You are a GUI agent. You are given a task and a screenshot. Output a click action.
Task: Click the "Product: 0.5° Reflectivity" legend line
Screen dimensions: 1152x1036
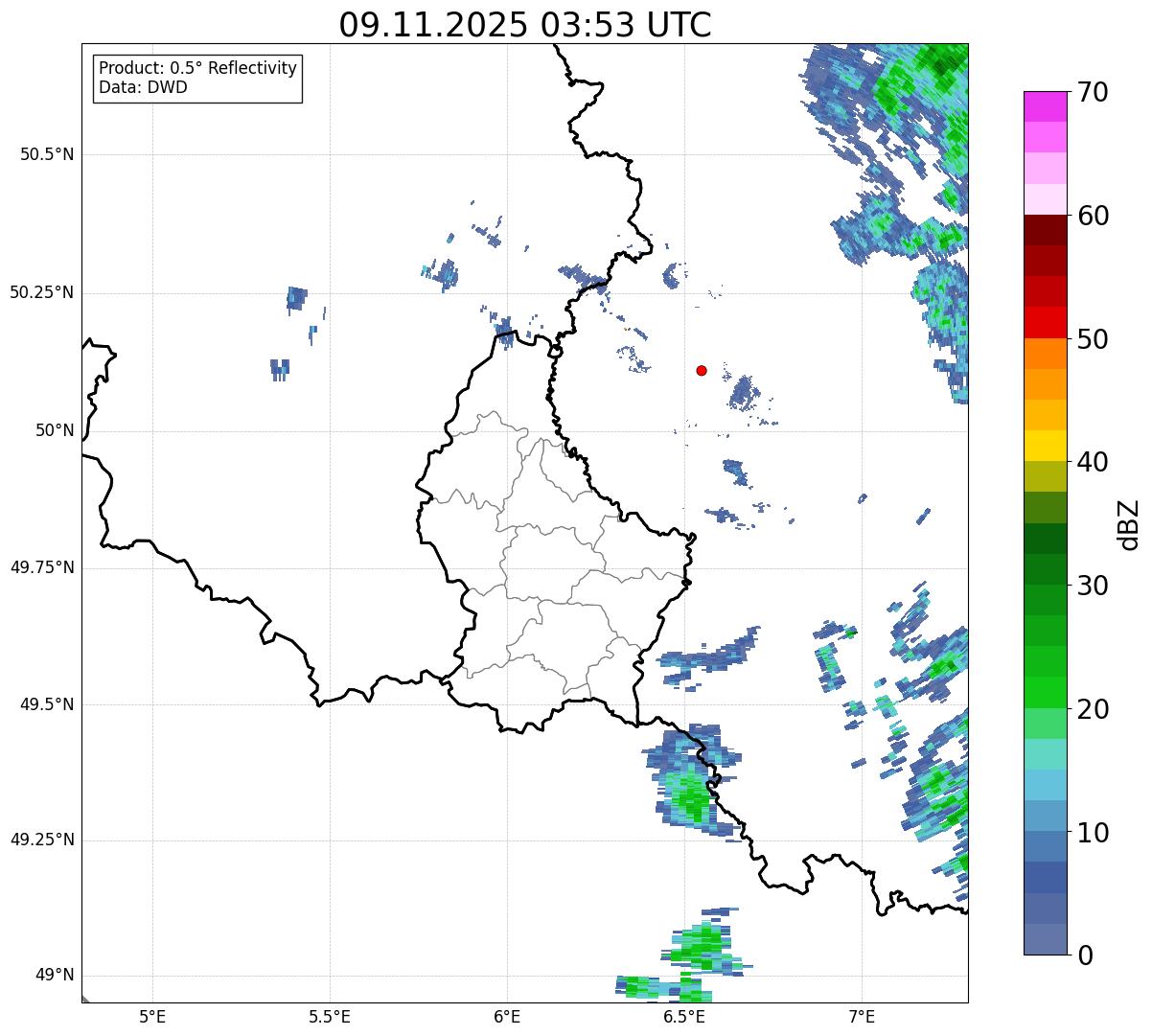[x=198, y=69]
